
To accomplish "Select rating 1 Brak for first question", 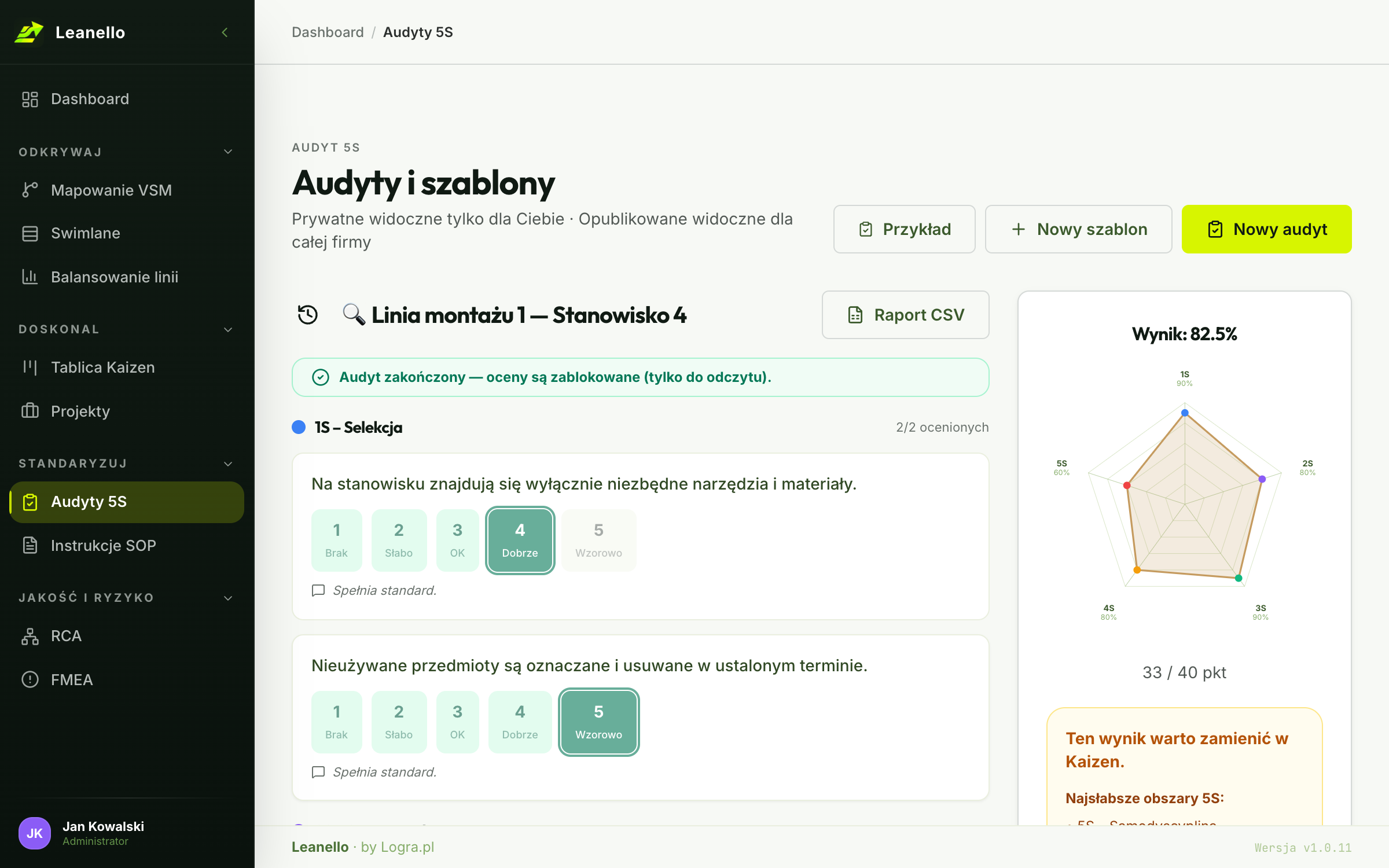I will (x=336, y=540).
